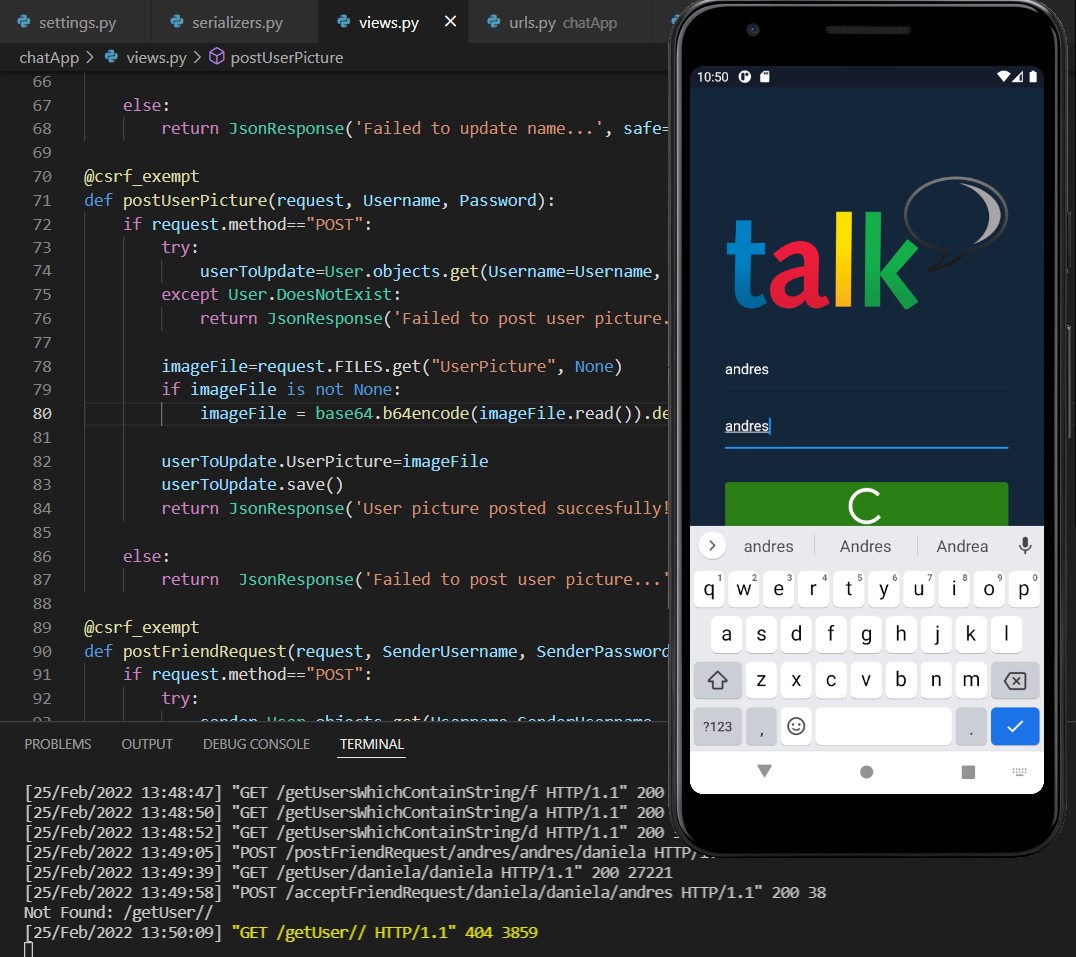Tap the Android back triangle button
This screenshot has width=1076, height=957.
pos(764,771)
